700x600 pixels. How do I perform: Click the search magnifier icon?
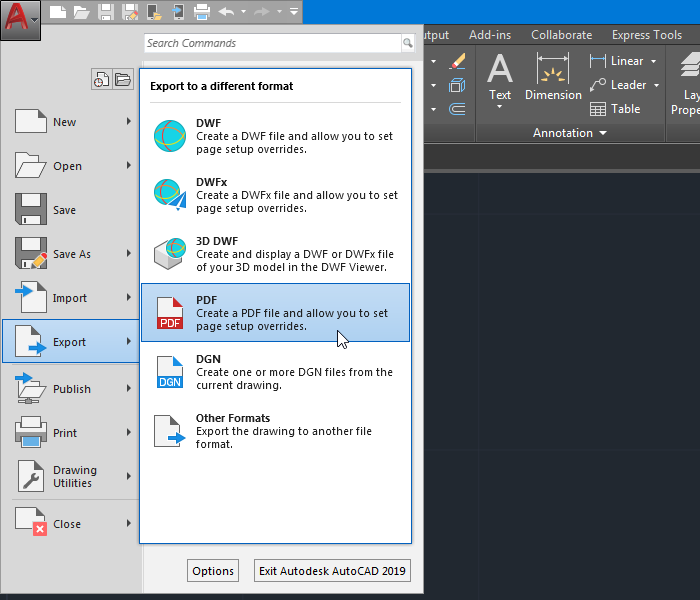[x=407, y=44]
